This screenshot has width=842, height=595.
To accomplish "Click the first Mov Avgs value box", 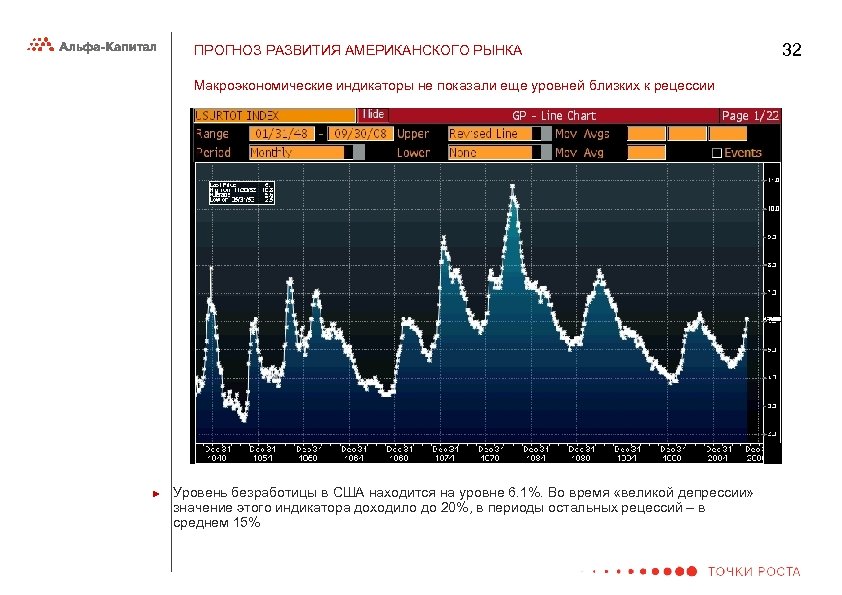I will coord(647,133).
